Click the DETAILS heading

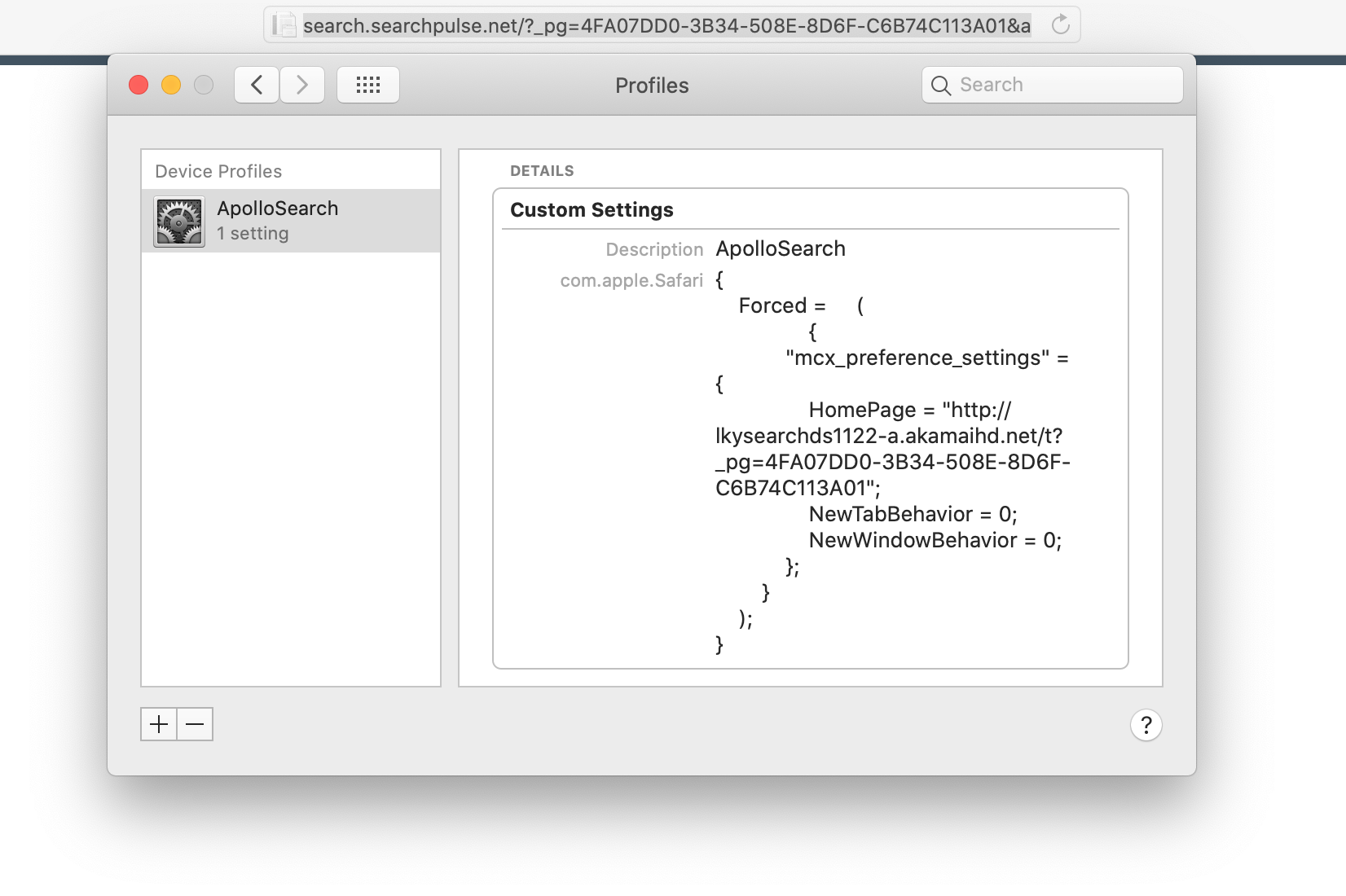pos(542,171)
